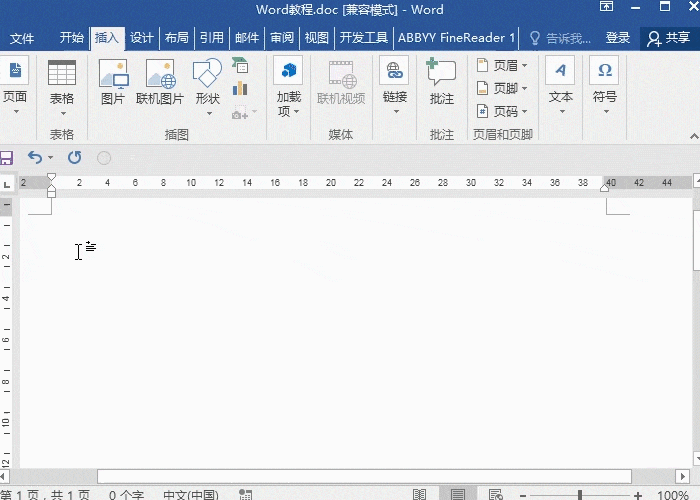This screenshot has width=700, height=500.
Task: Click the vertical scroll up arrow
Action: 696,180
